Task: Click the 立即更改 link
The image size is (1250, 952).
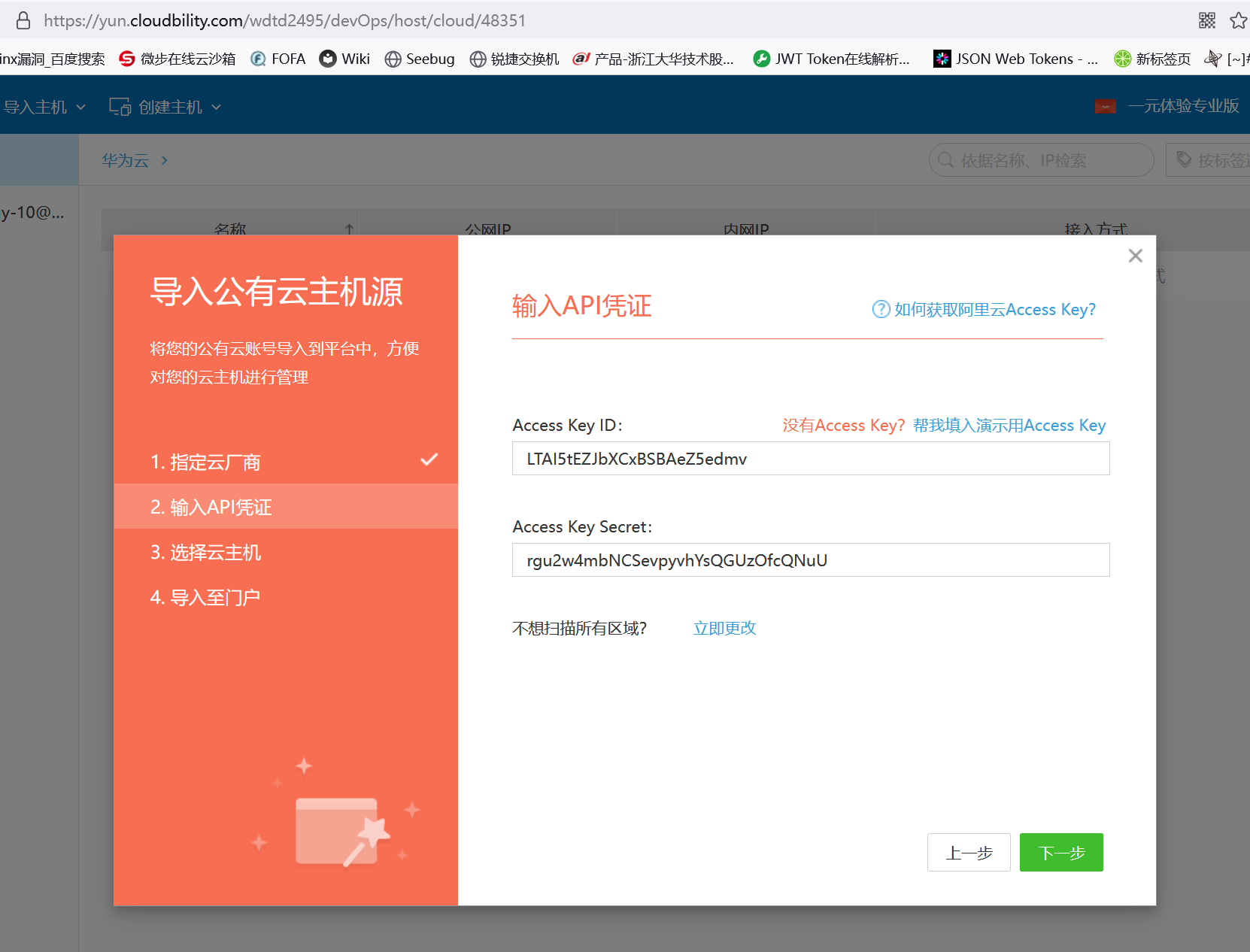Action: (x=724, y=628)
